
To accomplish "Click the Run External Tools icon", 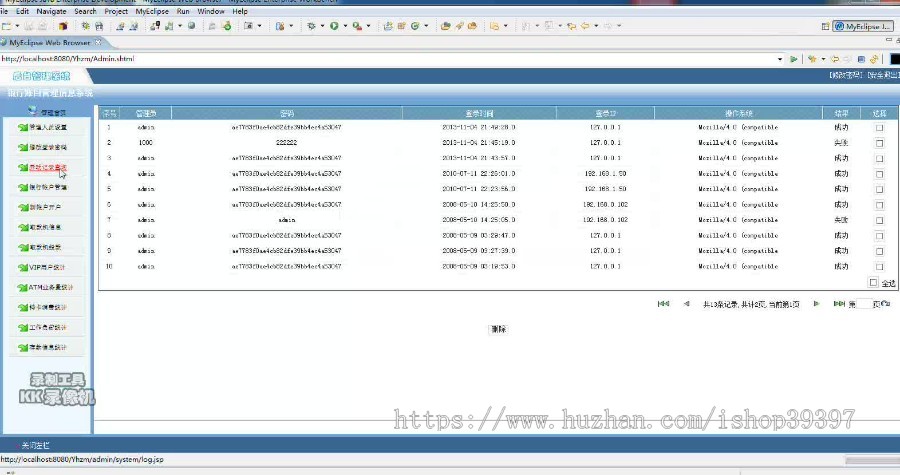I will click(357, 26).
